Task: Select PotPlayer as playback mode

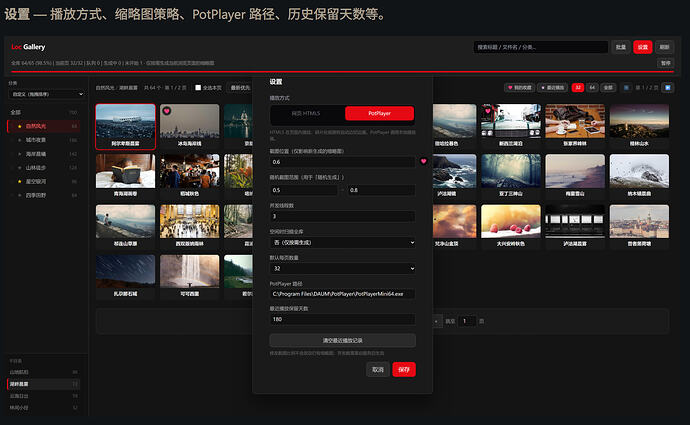Action: tap(379, 113)
